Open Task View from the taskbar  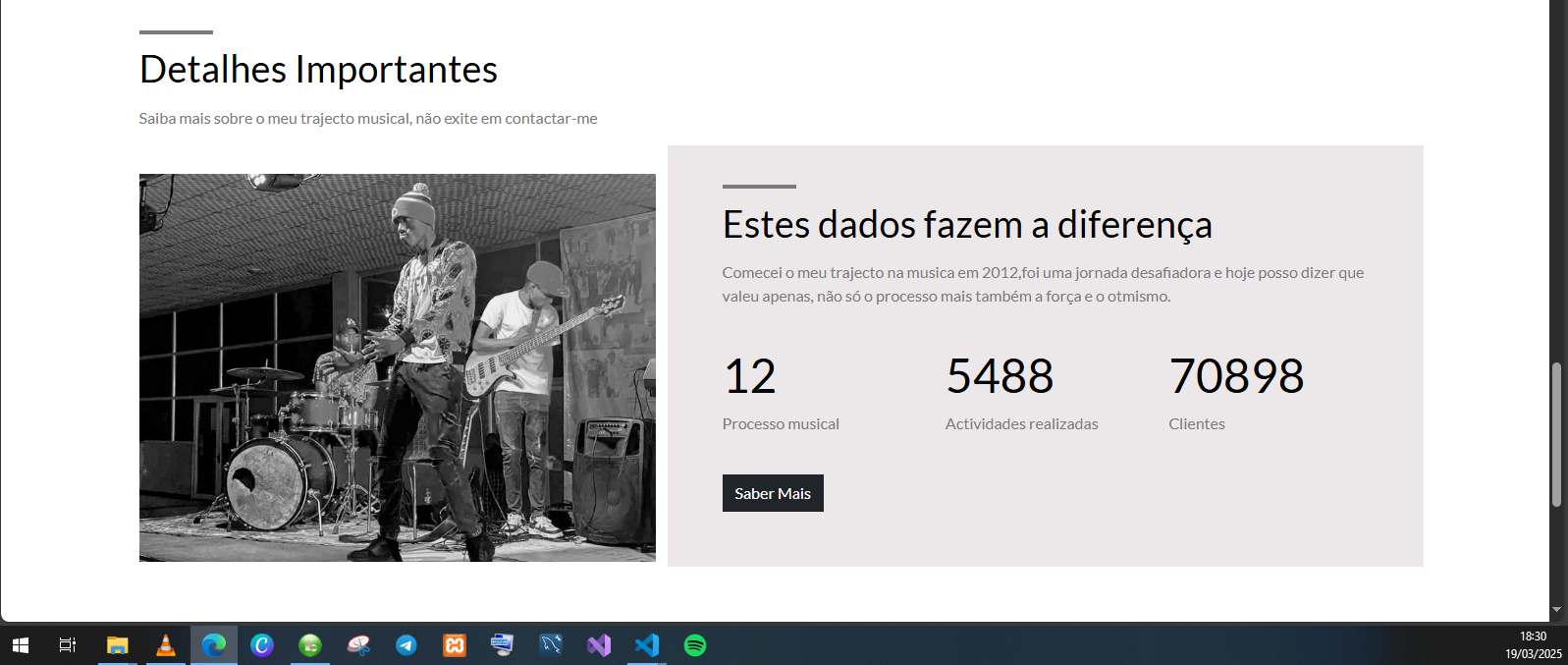tap(68, 645)
